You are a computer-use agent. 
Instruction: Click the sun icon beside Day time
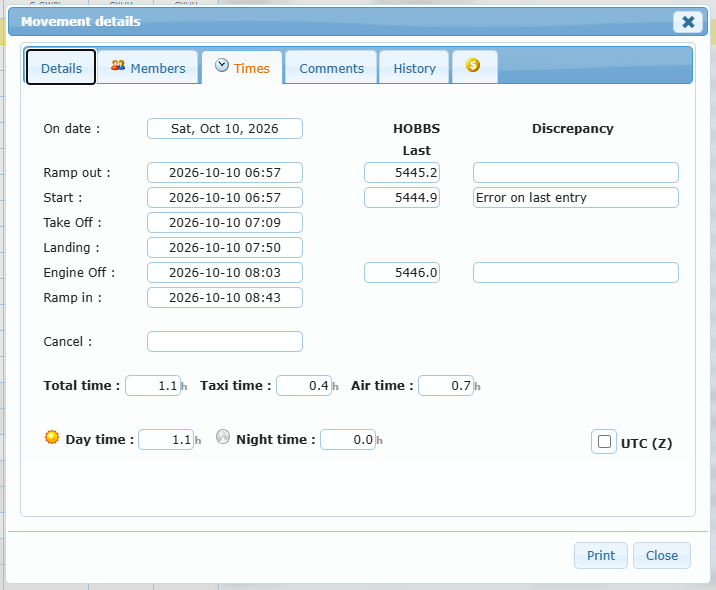52,437
